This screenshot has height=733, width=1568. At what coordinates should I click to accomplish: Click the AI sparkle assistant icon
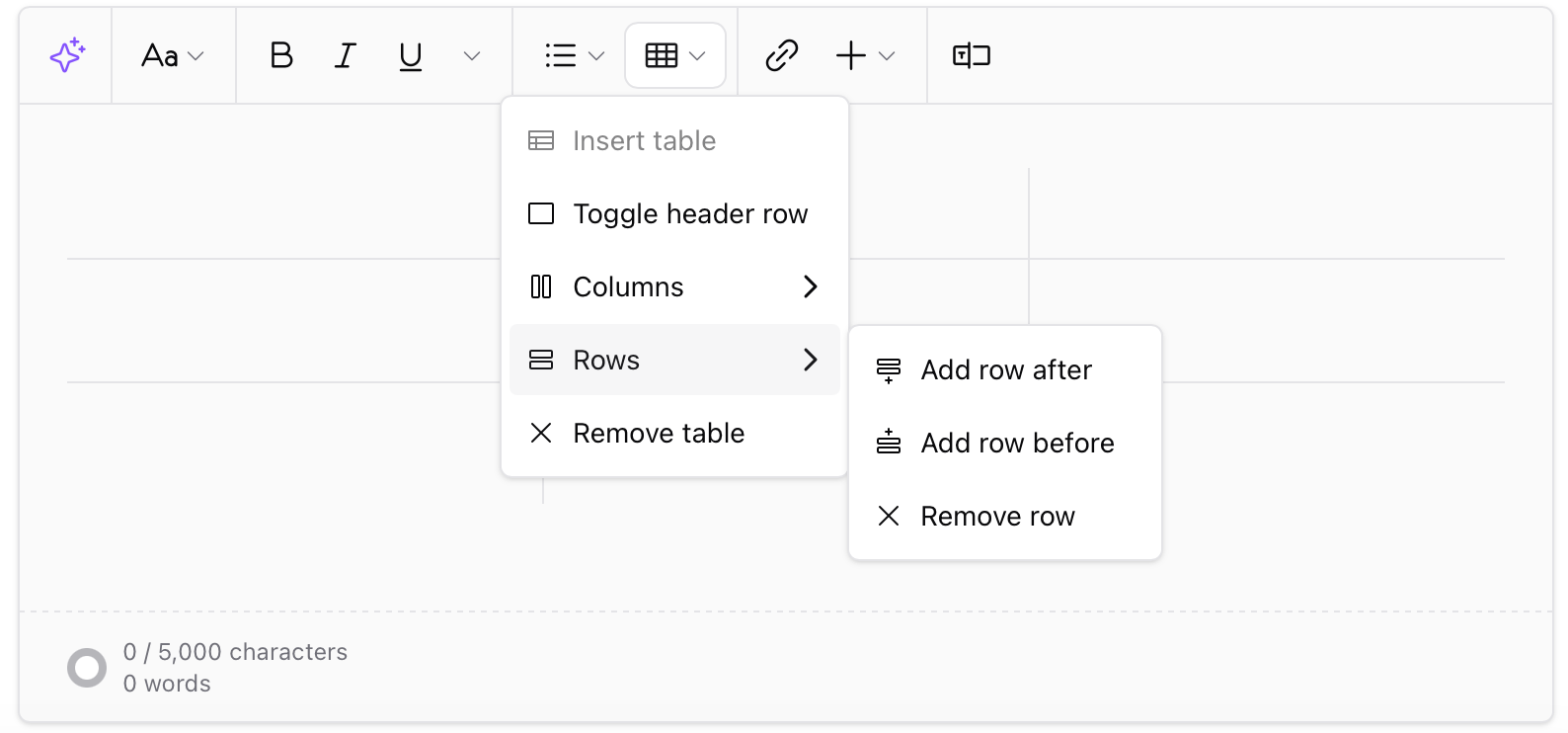click(x=66, y=55)
